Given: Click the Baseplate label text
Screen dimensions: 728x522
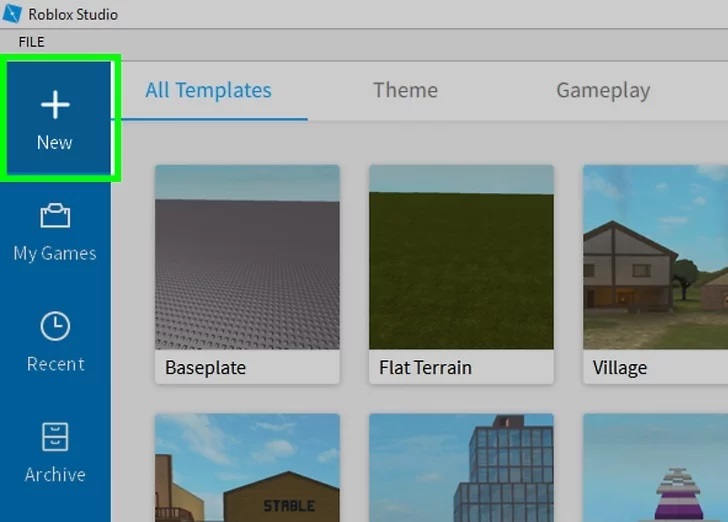Looking at the screenshot, I should pyautogui.click(x=206, y=368).
